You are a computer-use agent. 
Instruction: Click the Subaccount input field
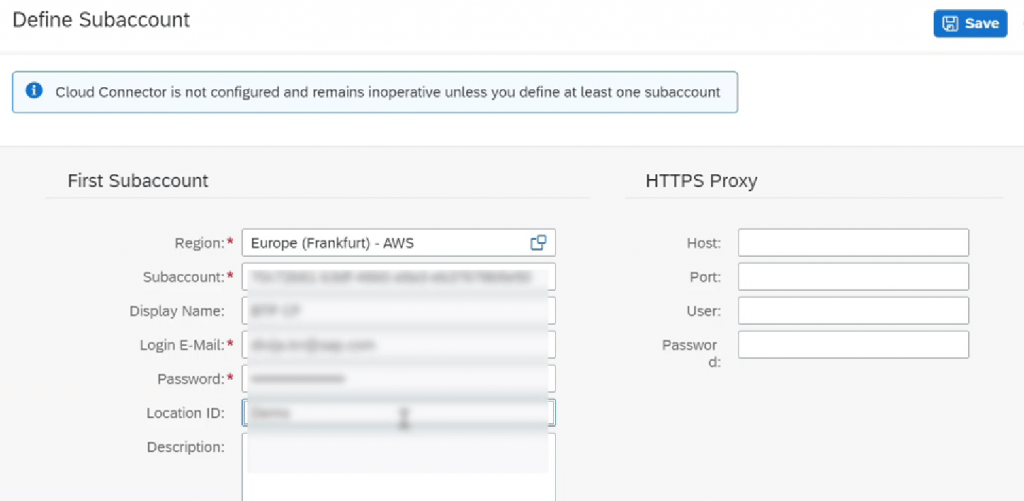click(x=398, y=277)
